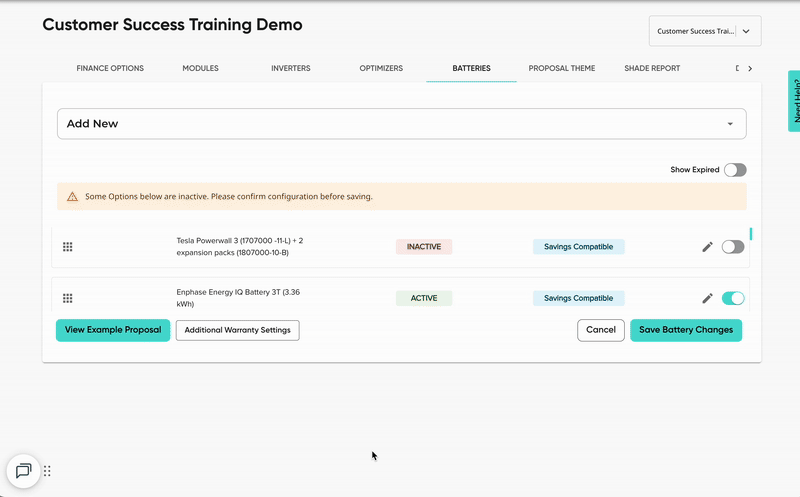Image resolution: width=800 pixels, height=497 pixels.
Task: Deactivate the Enphase IQ Battery toggle
Action: [733, 298]
